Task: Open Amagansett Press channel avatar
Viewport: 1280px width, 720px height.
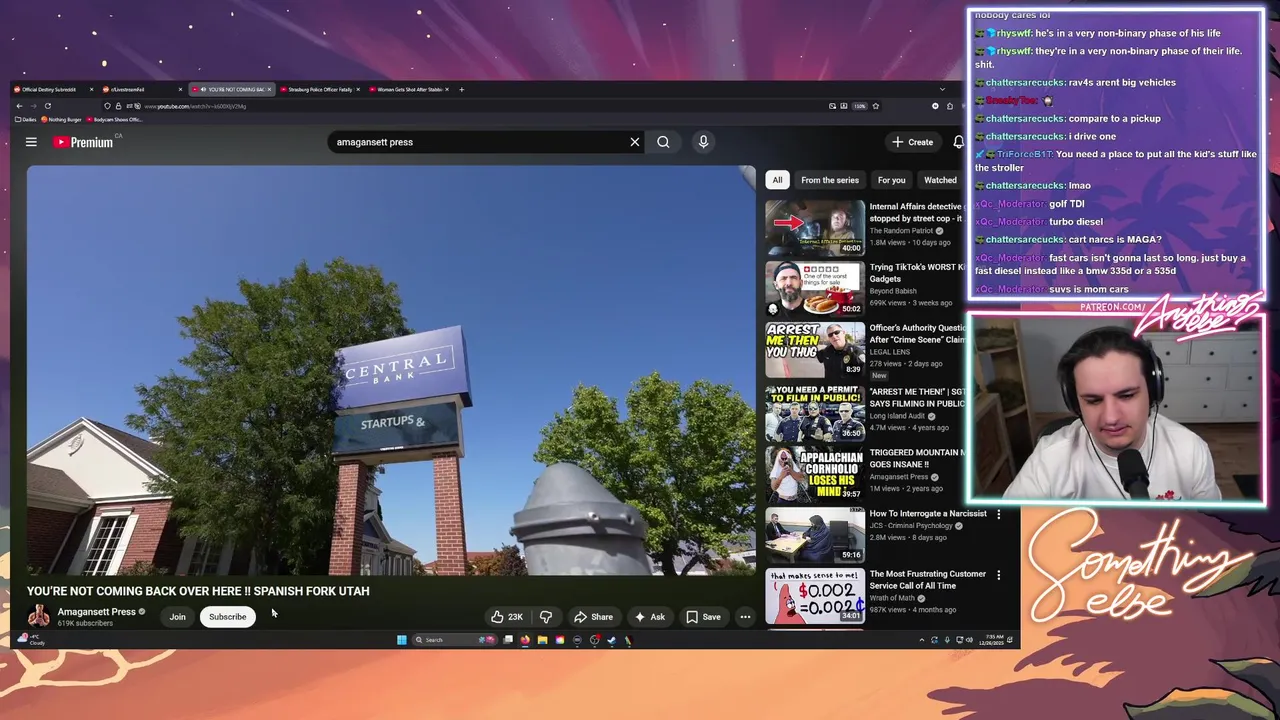Action: point(38,616)
